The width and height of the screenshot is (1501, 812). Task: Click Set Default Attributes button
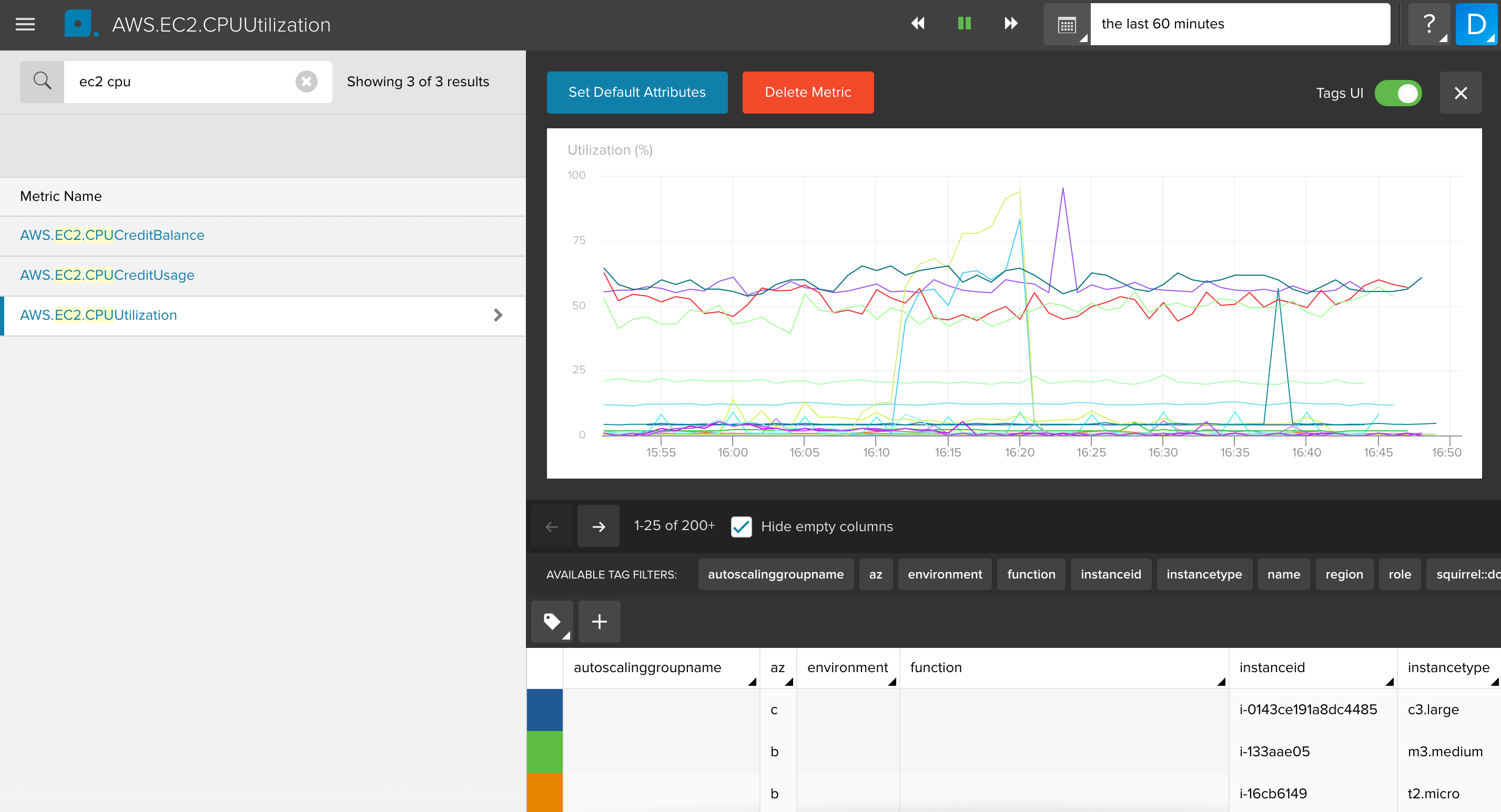coord(637,92)
